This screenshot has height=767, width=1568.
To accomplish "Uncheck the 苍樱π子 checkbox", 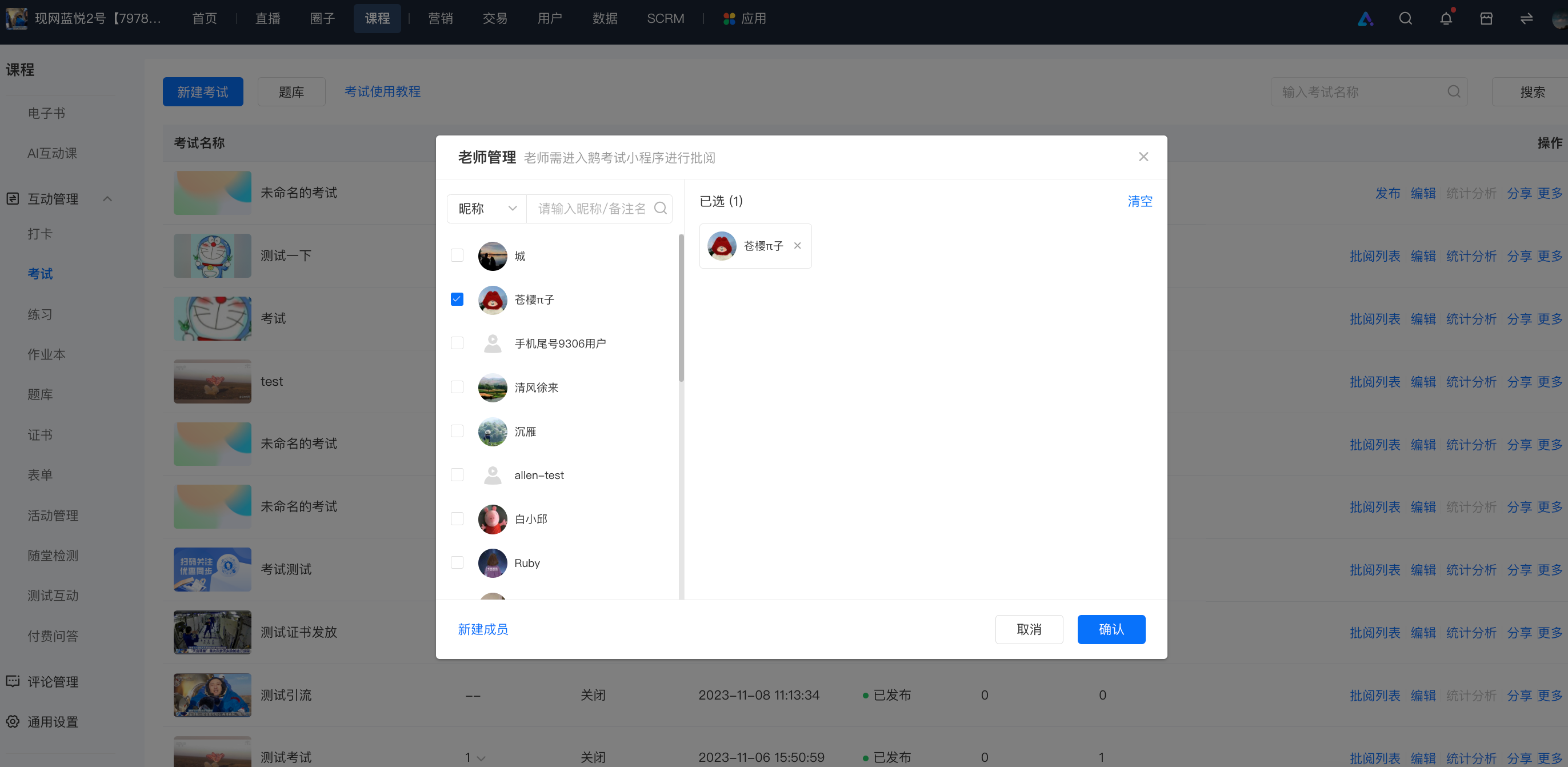I will pyautogui.click(x=457, y=299).
